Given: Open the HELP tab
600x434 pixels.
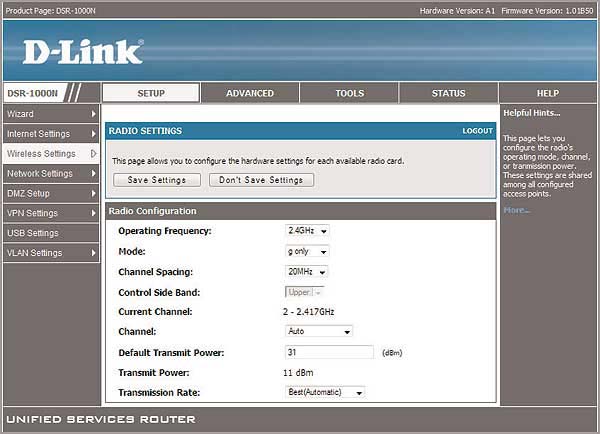Looking at the screenshot, I should point(548,93).
